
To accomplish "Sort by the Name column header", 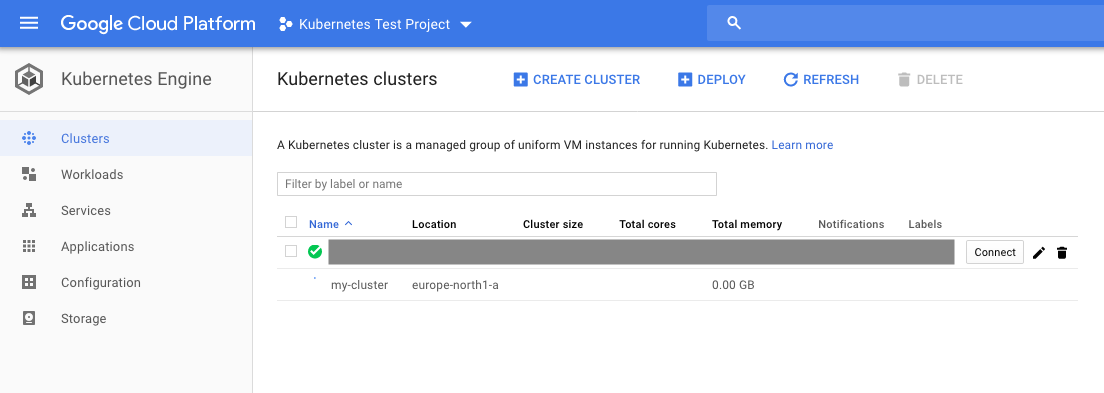I will 324,224.
